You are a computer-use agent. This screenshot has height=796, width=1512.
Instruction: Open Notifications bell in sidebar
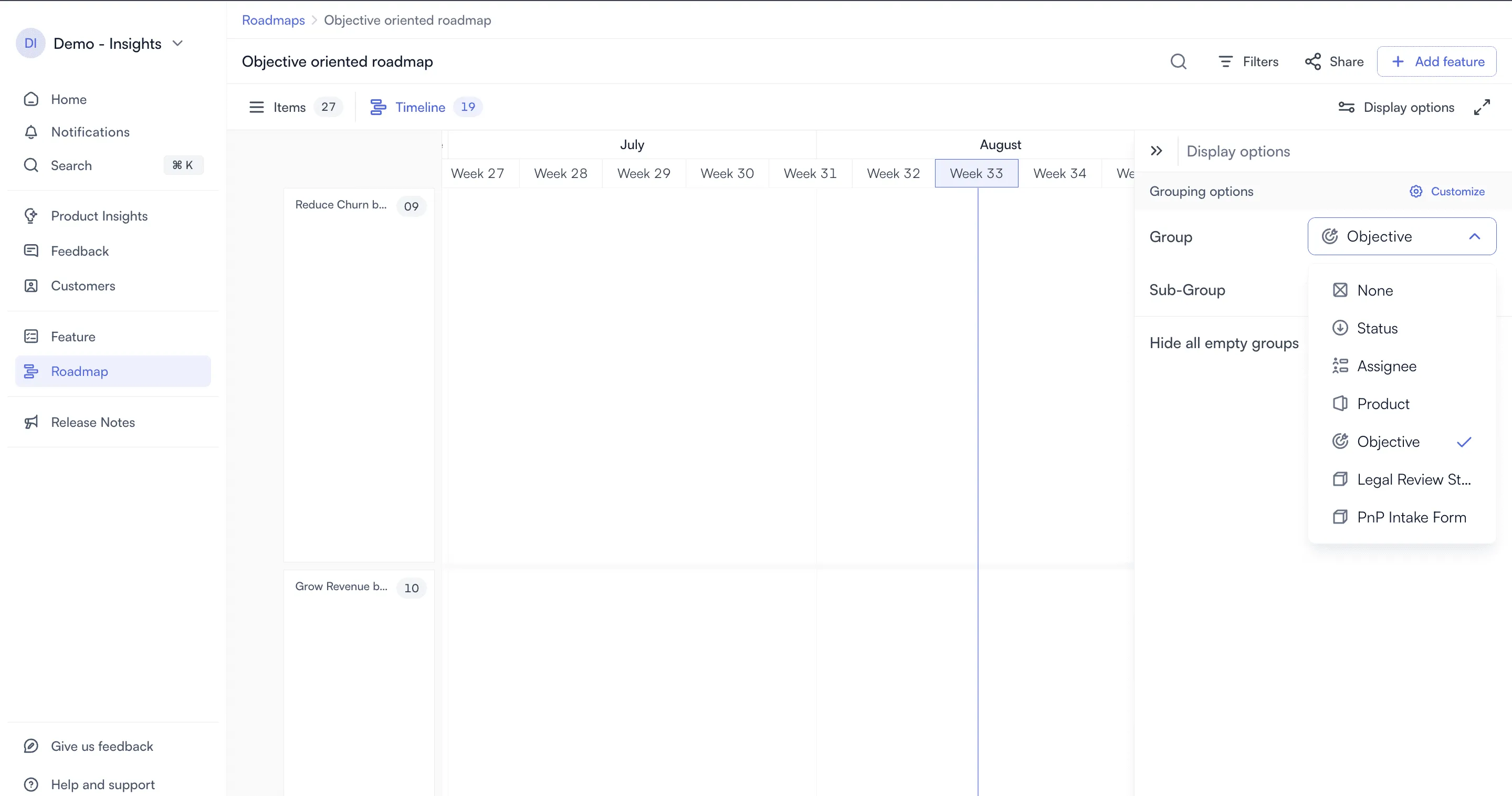[x=31, y=132]
